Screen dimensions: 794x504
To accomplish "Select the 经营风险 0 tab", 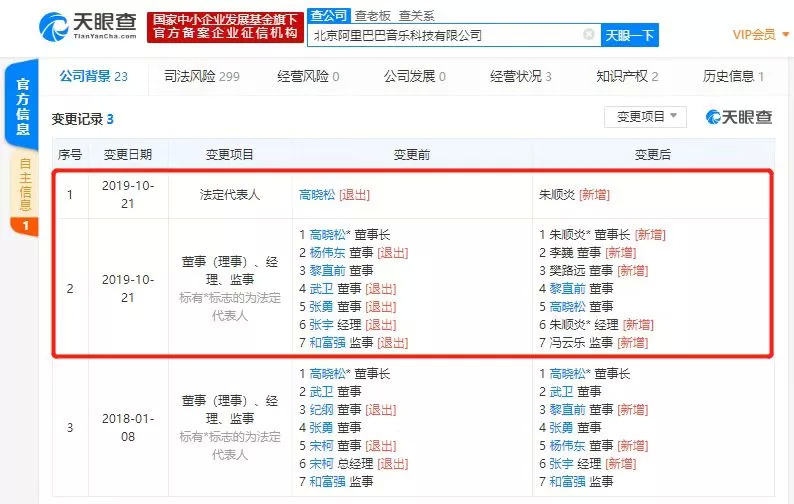I will (x=308, y=76).
